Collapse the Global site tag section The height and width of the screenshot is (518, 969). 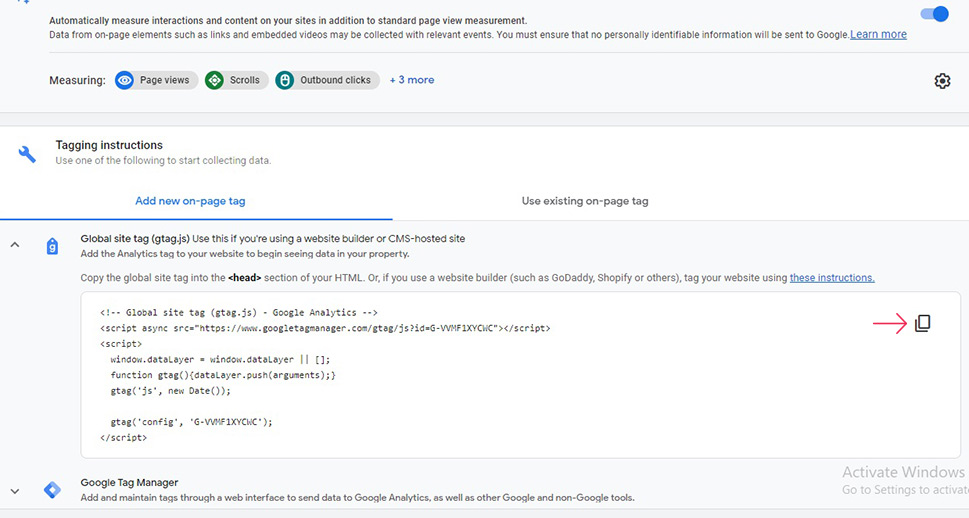(15, 245)
